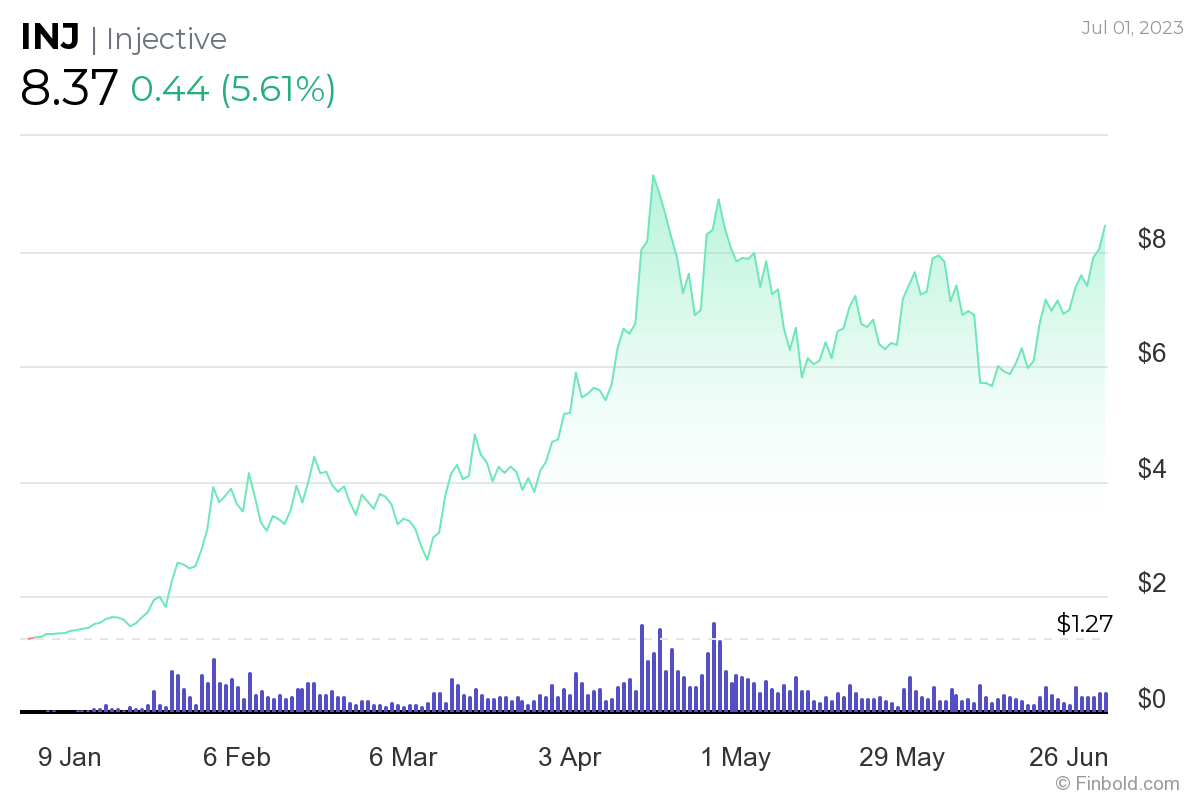Select the 29 May date tick
This screenshot has height=800, width=1200.
[x=902, y=757]
